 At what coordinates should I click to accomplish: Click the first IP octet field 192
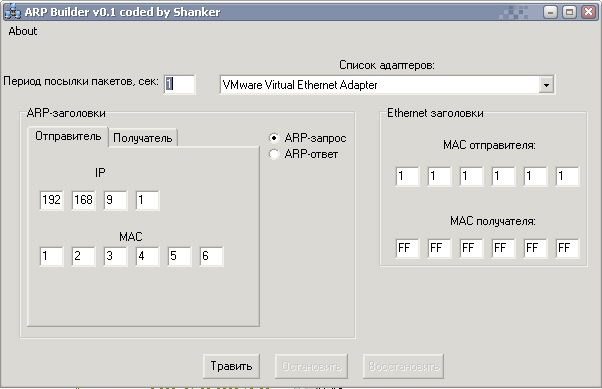pos(51,200)
